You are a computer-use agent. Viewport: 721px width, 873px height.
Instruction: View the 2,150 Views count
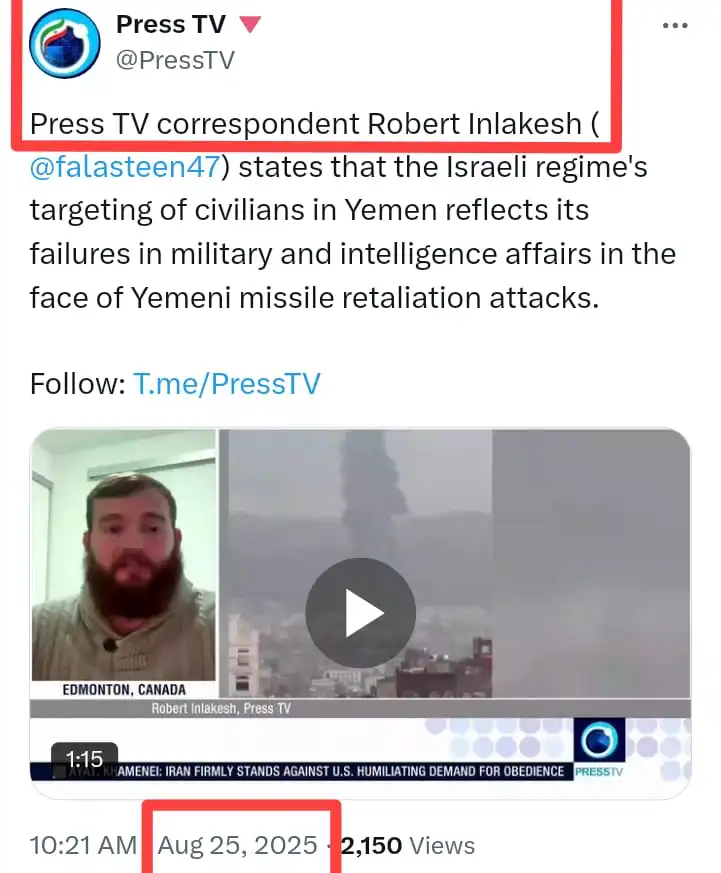tap(408, 845)
